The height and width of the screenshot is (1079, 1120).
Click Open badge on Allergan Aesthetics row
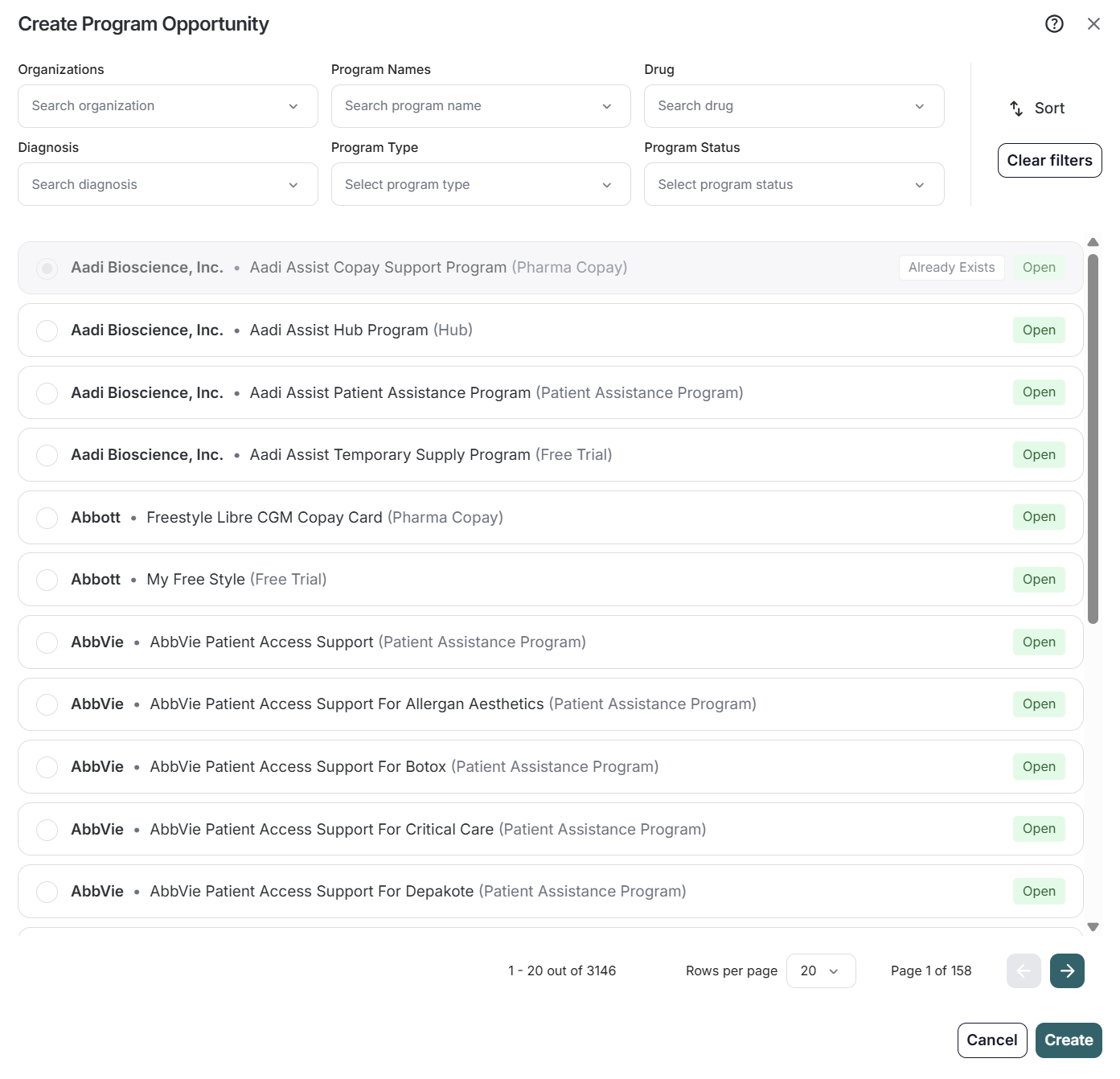(x=1039, y=704)
